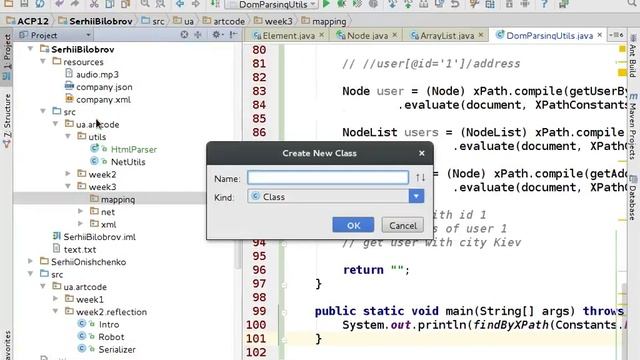Image resolution: width=640 pixels, height=360 pixels.
Task: Click the yellow warning marker at the top of the right gutter
Action: pyautogui.click(x=622, y=49)
